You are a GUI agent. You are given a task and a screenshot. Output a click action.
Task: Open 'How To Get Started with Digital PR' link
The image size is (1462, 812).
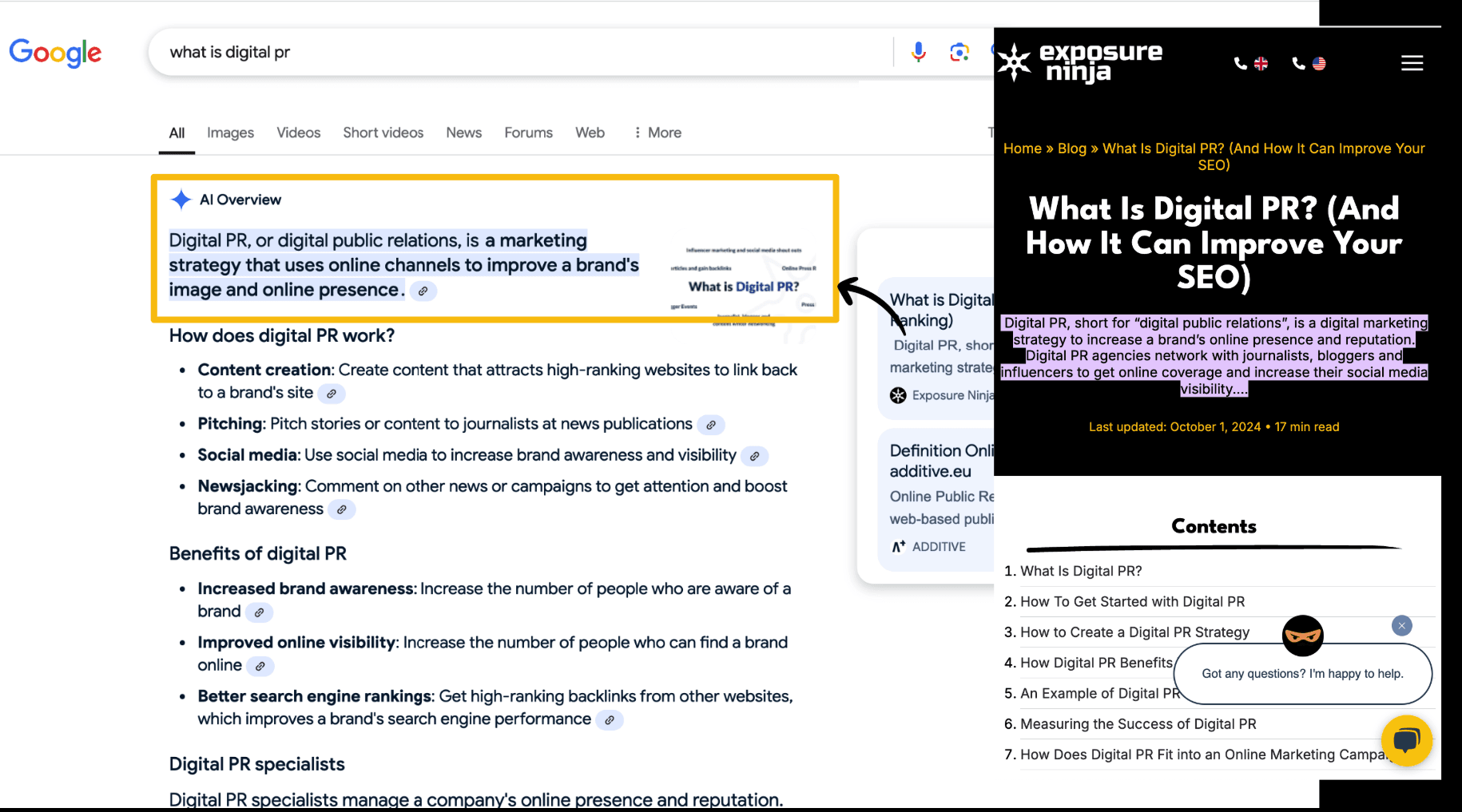click(1132, 602)
